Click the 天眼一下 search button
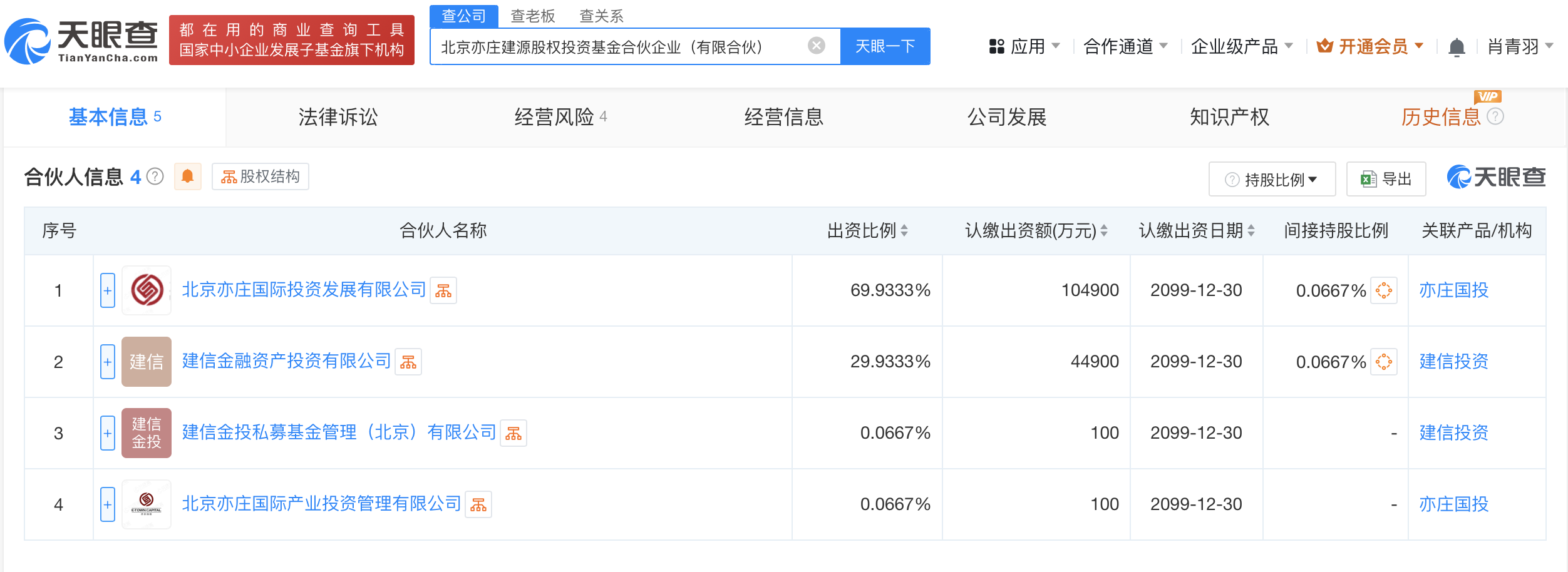1568x572 pixels. 885,46
